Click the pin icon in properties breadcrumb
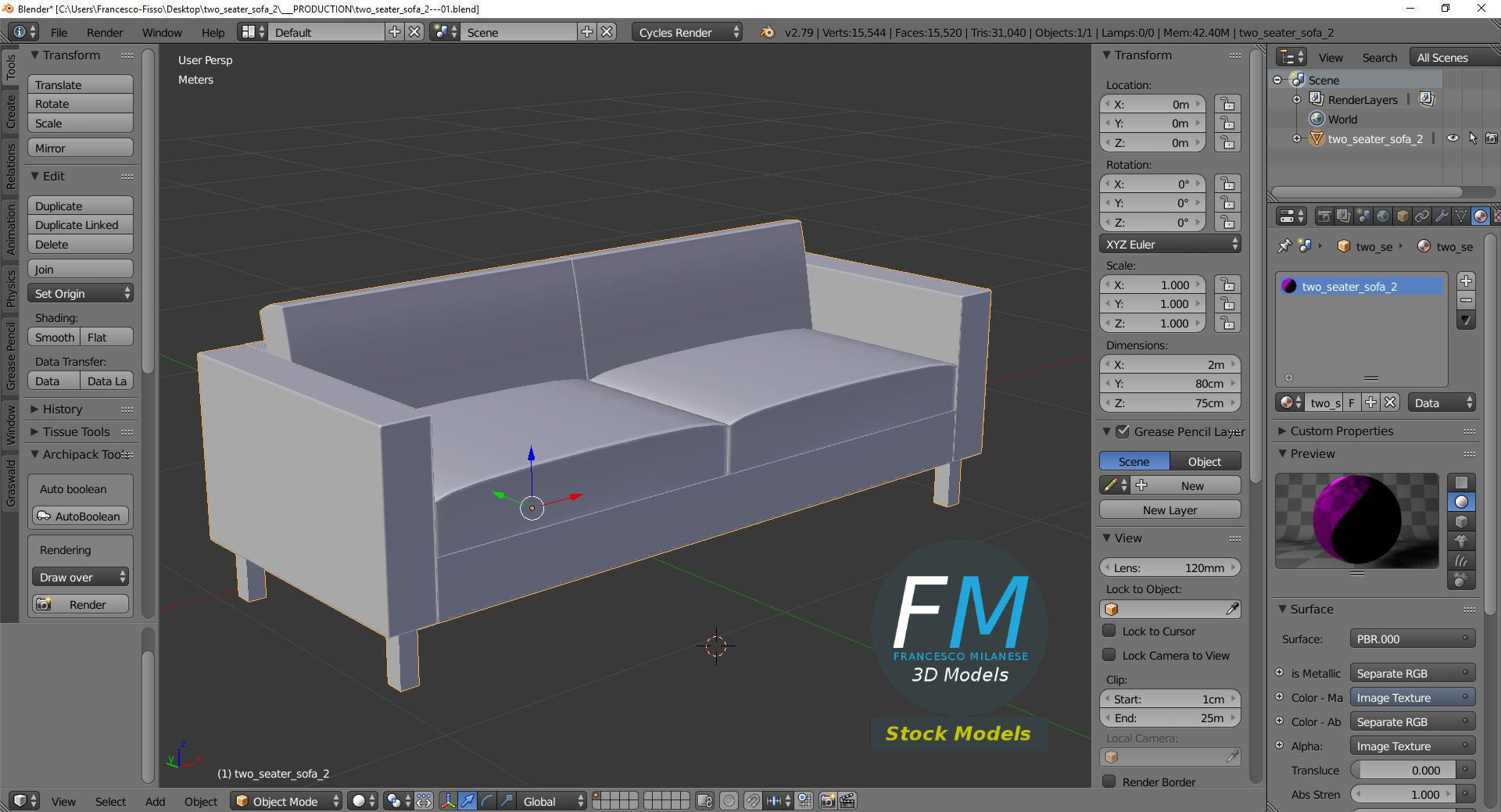 pyautogui.click(x=1284, y=246)
